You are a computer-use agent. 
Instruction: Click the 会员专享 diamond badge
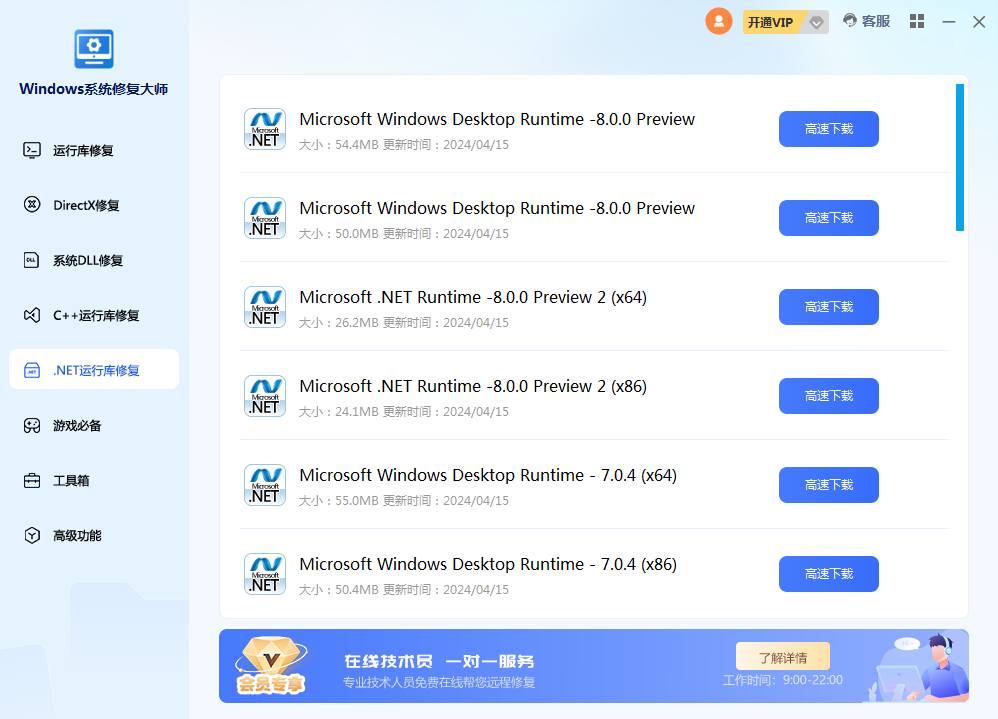[271, 666]
